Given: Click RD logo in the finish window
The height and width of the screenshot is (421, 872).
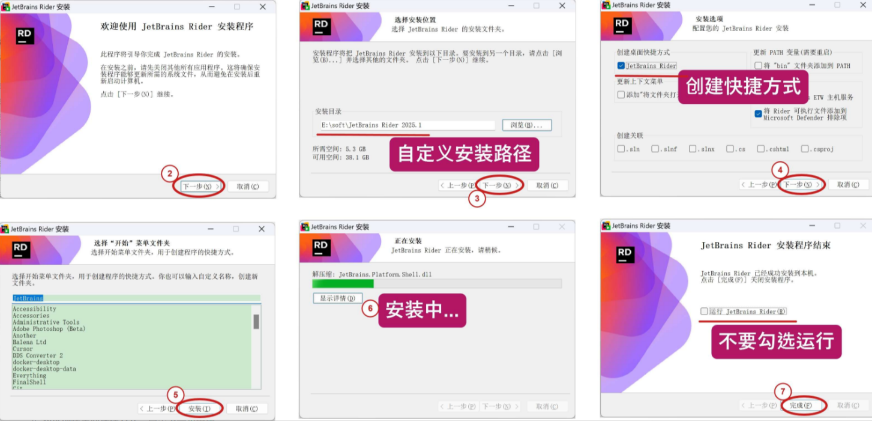Looking at the screenshot, I should point(625,254).
